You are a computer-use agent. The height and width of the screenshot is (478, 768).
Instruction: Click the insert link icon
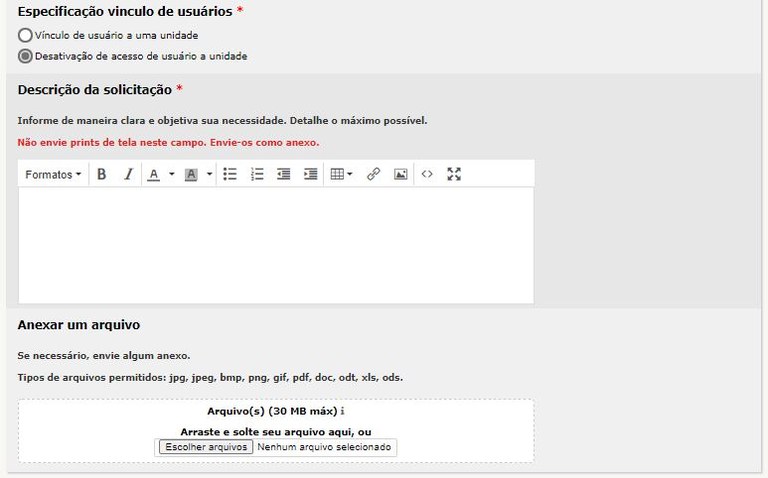click(x=373, y=174)
